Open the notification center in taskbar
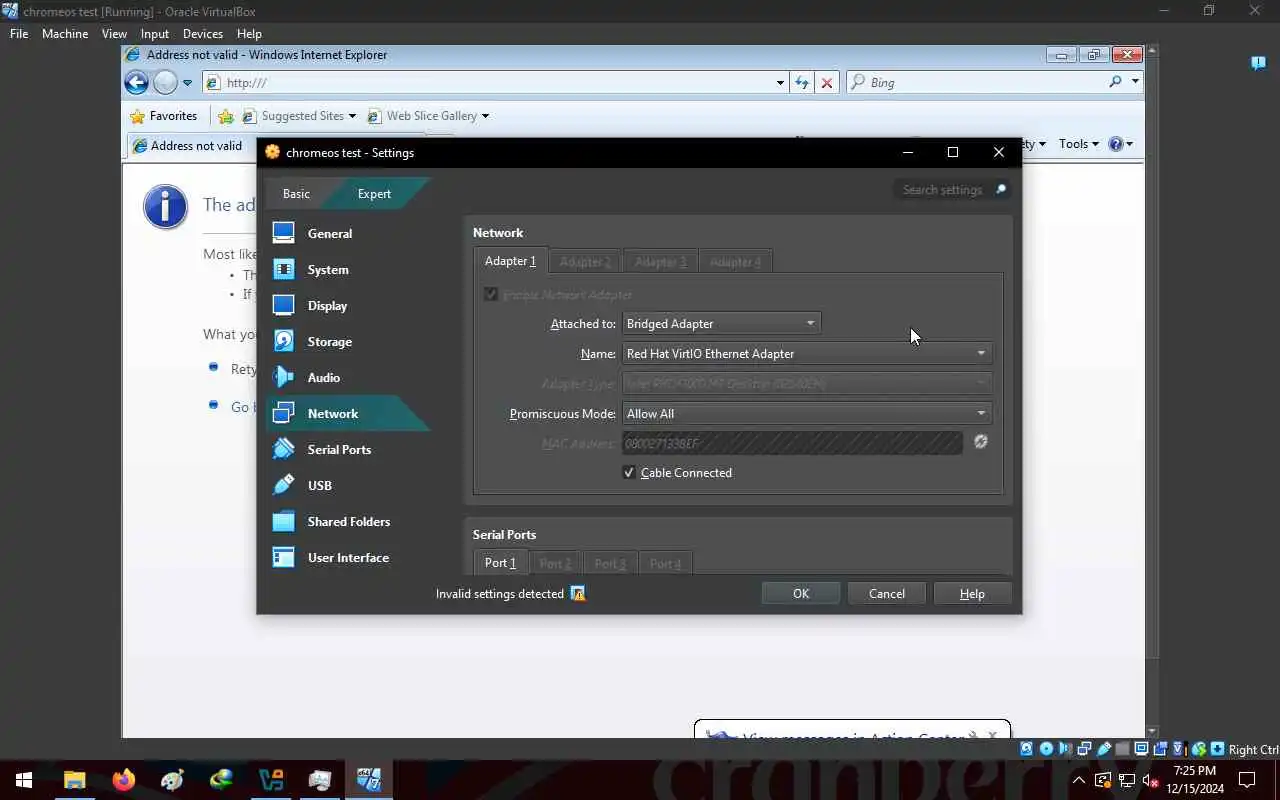Screen dimensions: 1280x800 coord(1247,780)
